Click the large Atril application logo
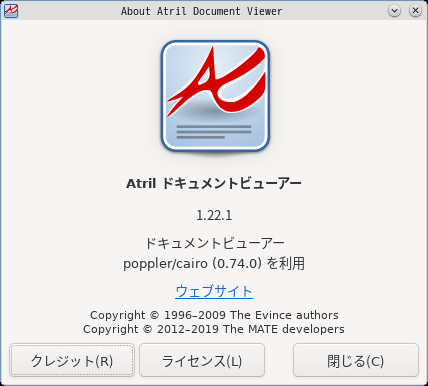This screenshot has height=386, width=428. 215,97
